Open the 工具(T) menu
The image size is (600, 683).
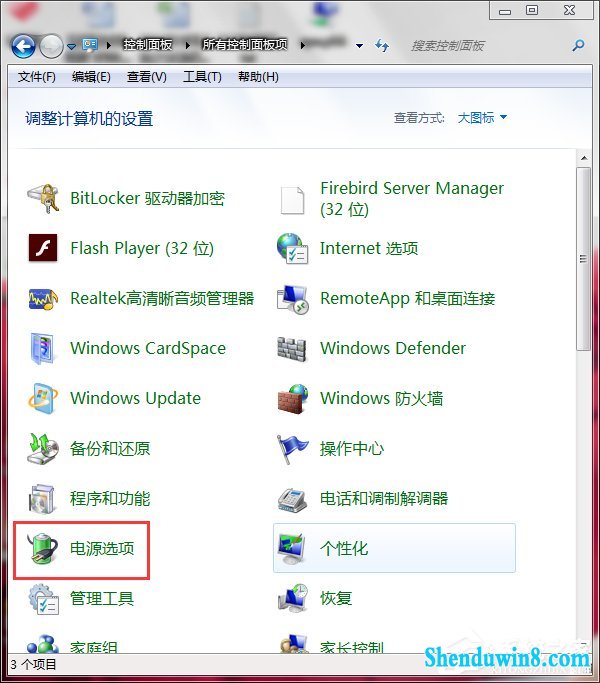202,77
